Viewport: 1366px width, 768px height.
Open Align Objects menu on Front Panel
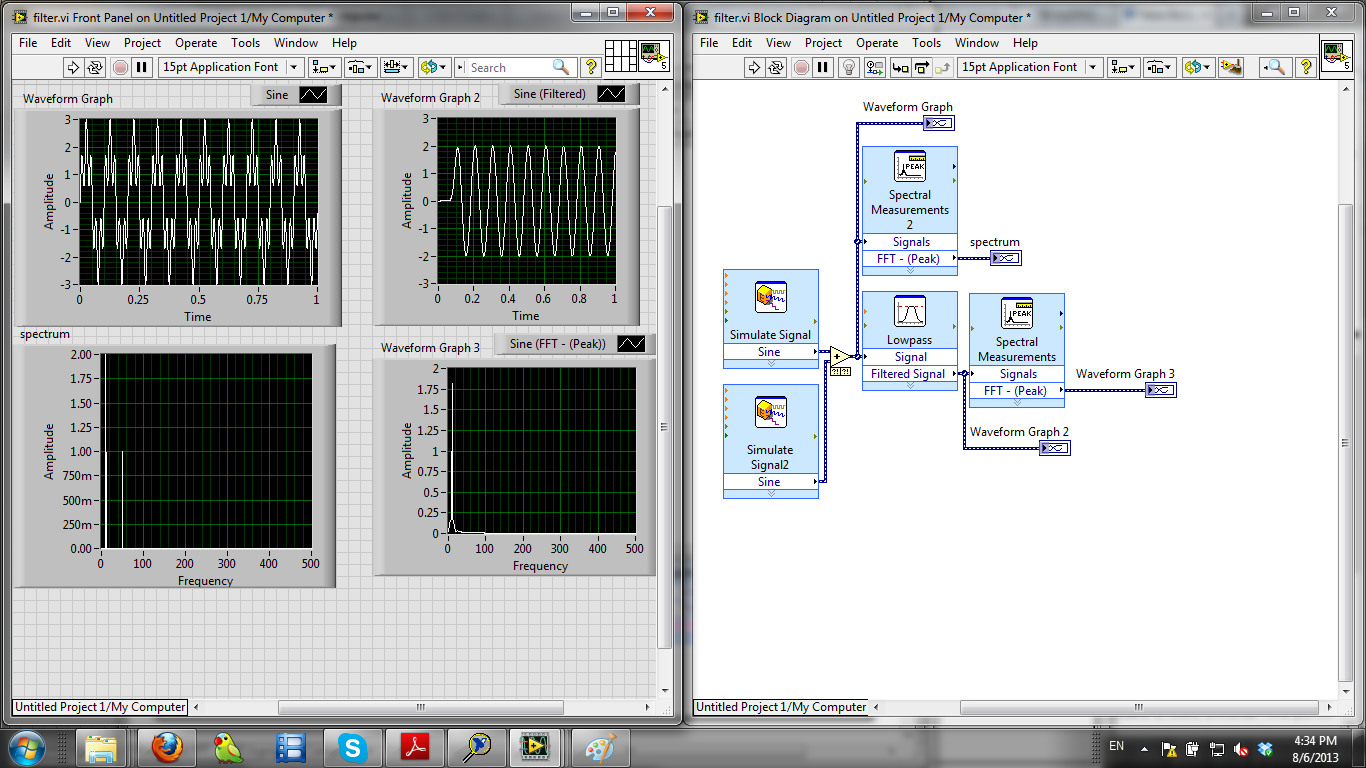tap(324, 67)
